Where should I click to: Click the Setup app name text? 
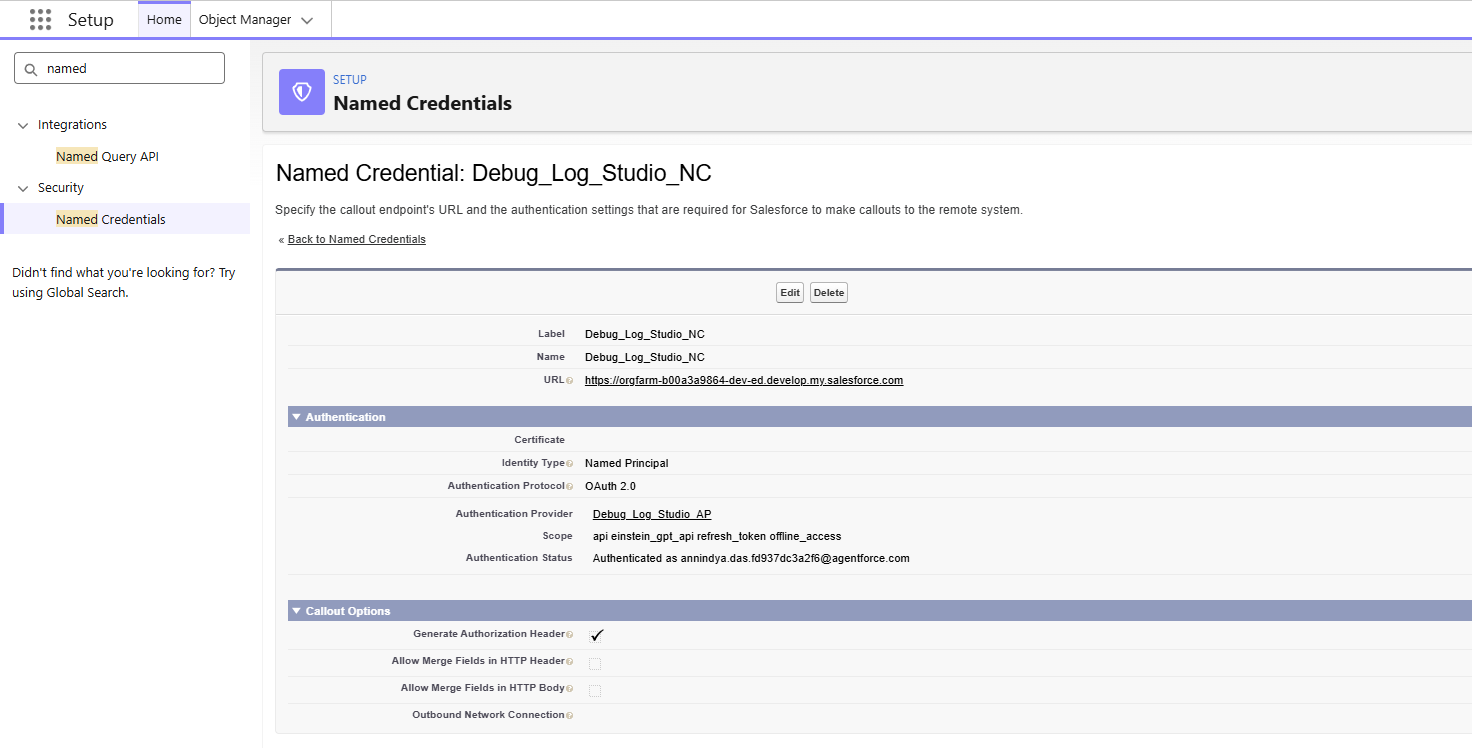point(91,20)
